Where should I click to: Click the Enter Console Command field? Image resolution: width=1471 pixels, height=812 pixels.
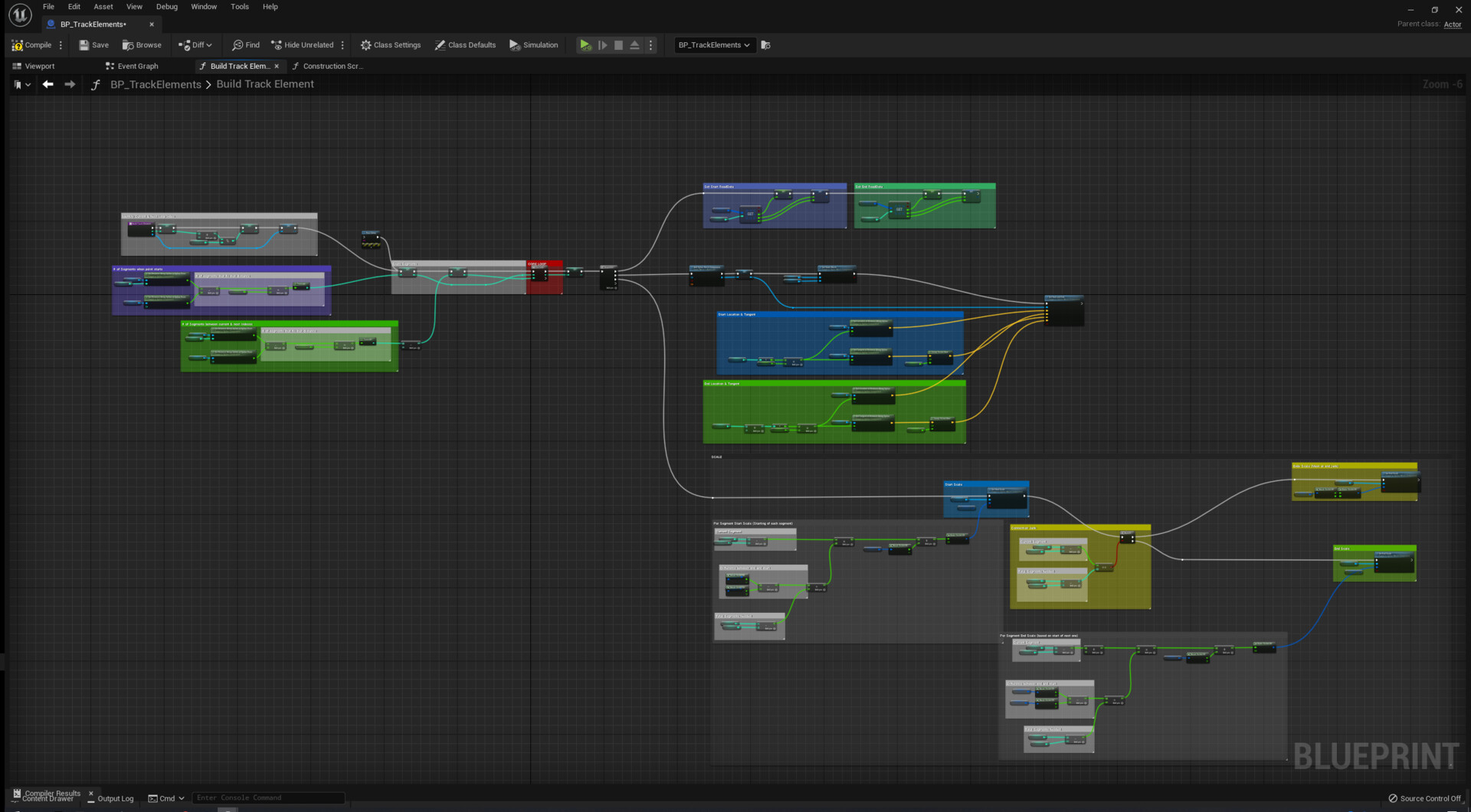pos(267,798)
